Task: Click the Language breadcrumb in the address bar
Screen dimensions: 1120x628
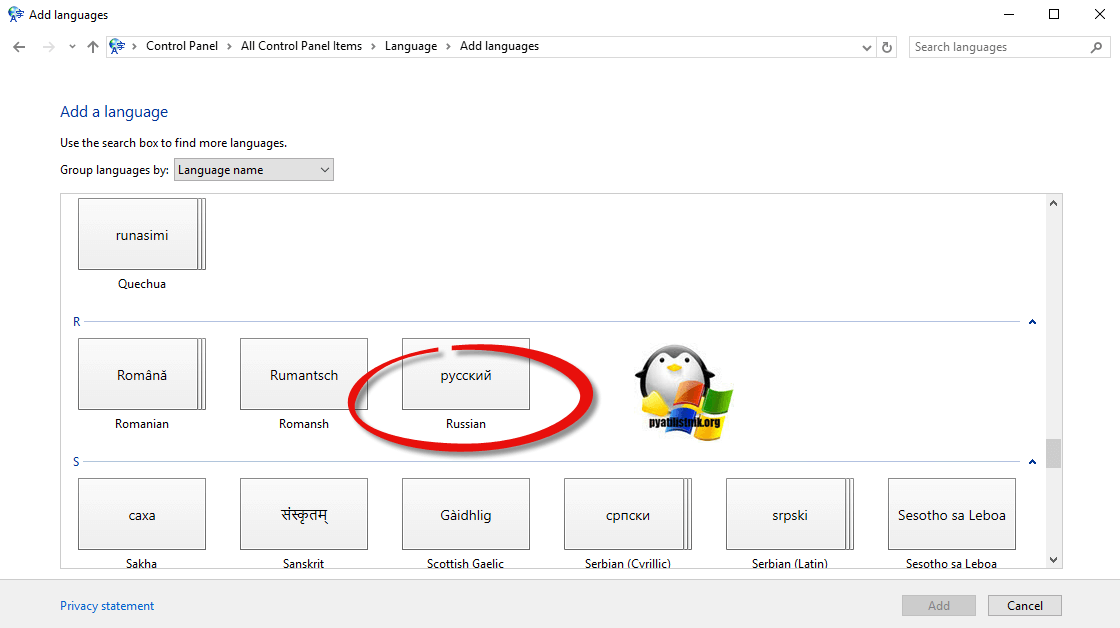Action: click(411, 46)
